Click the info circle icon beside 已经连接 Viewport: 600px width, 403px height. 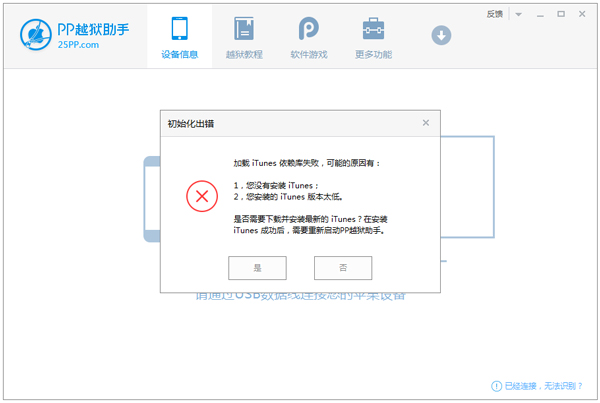496,386
